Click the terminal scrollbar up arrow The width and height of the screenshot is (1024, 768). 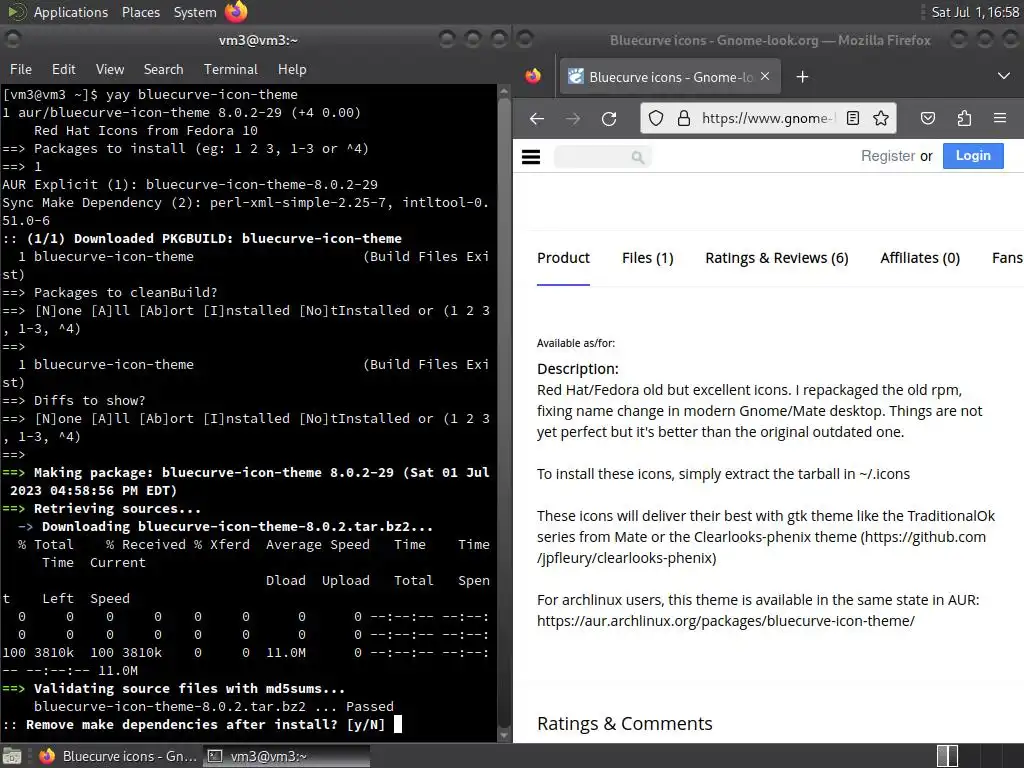[504, 91]
